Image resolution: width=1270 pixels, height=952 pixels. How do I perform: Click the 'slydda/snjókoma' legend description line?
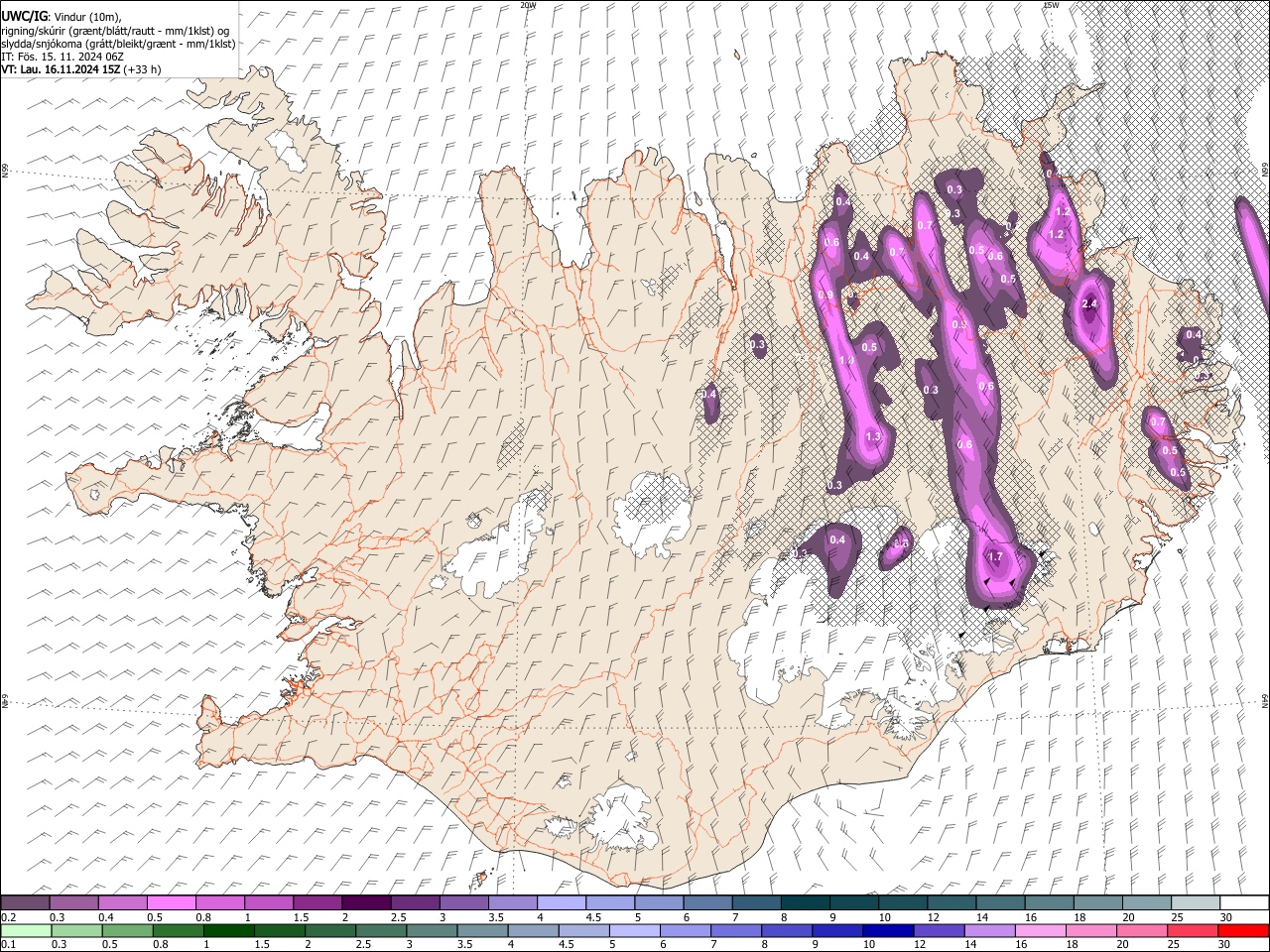point(118,44)
